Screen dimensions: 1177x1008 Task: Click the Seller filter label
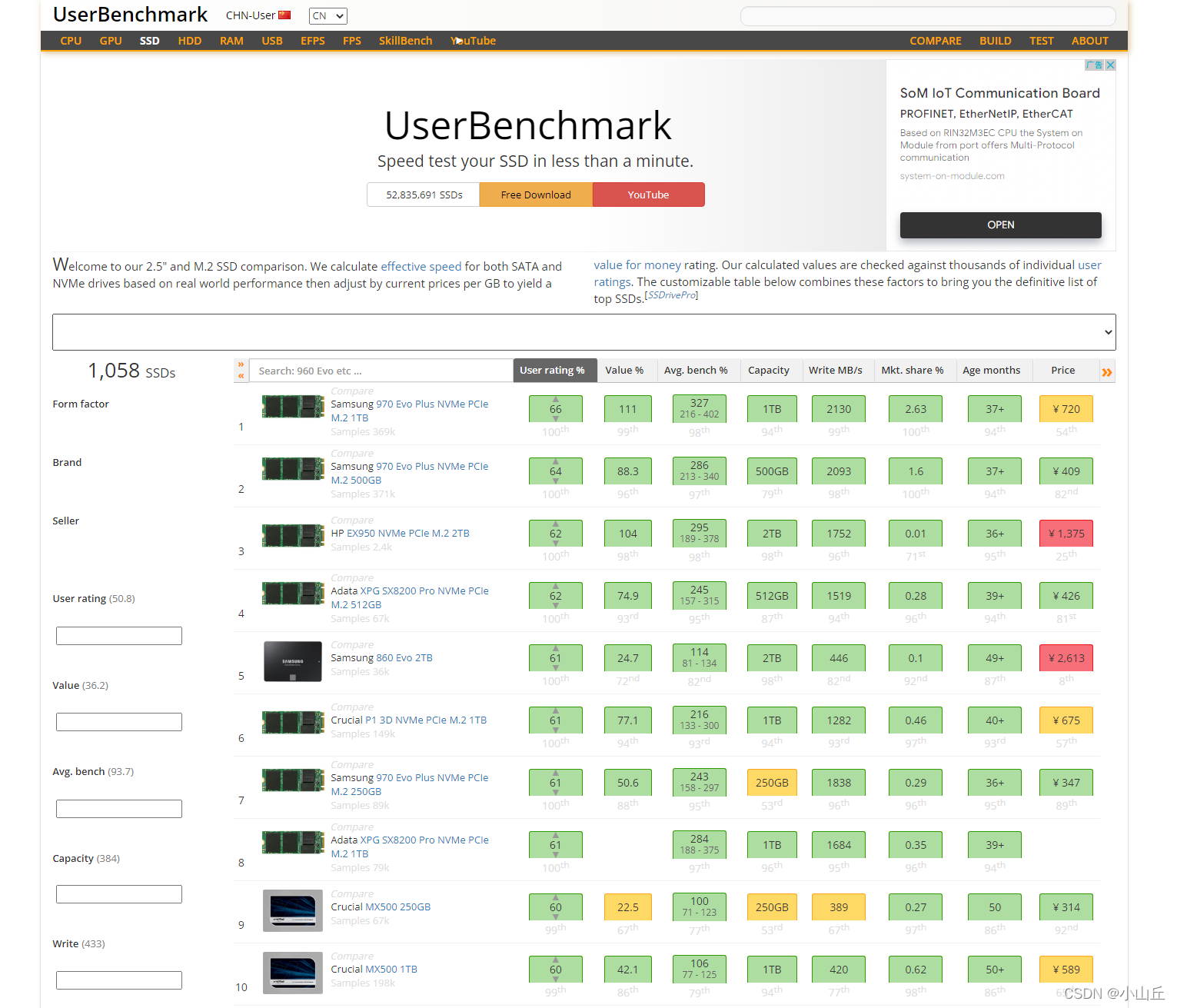pos(66,521)
